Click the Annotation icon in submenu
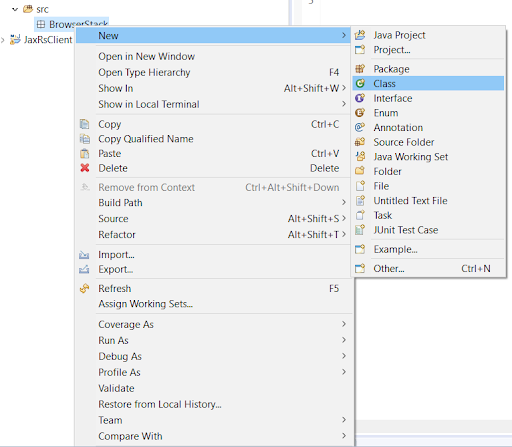Viewport: 512px width, 447px height. (360, 127)
